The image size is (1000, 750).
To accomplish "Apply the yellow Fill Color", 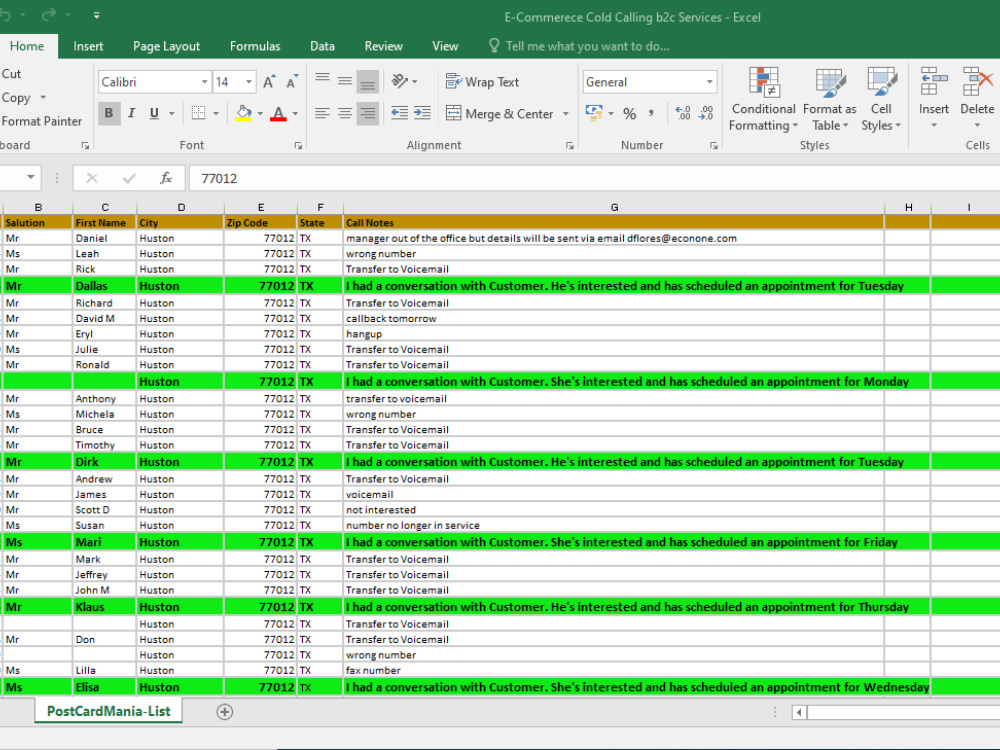I will point(244,114).
